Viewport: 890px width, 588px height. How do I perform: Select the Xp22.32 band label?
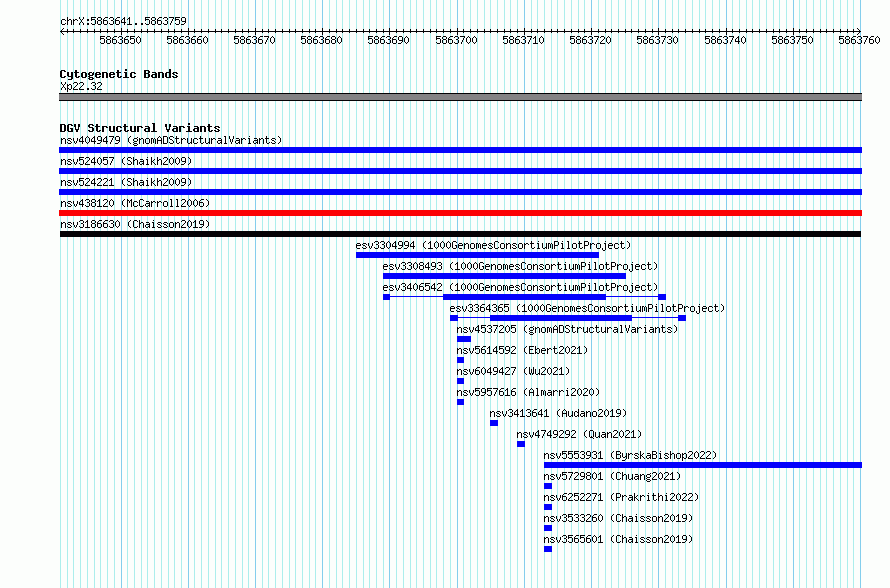click(81, 86)
